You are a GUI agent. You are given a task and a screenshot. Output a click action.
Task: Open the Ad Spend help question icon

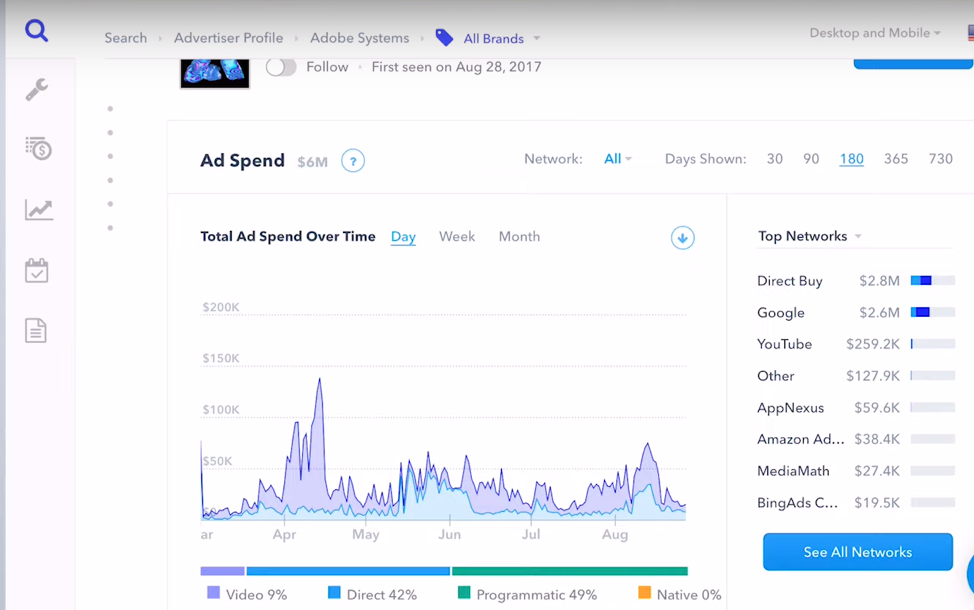tap(353, 161)
